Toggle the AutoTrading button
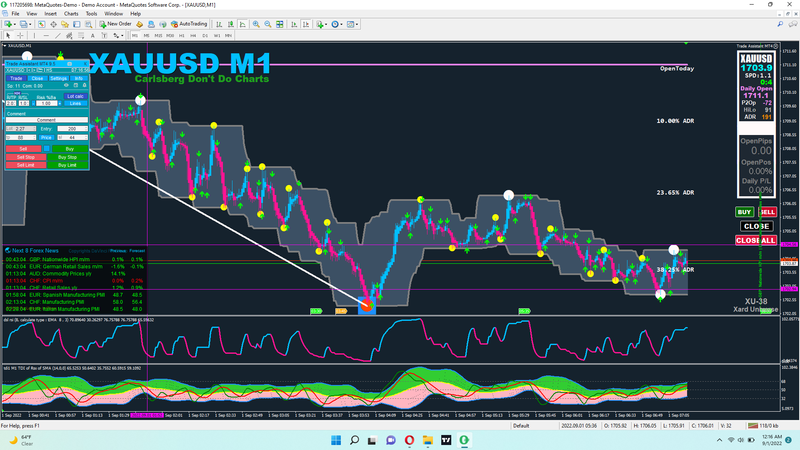Viewport: 800px width, 450px height. pyautogui.click(x=189, y=23)
